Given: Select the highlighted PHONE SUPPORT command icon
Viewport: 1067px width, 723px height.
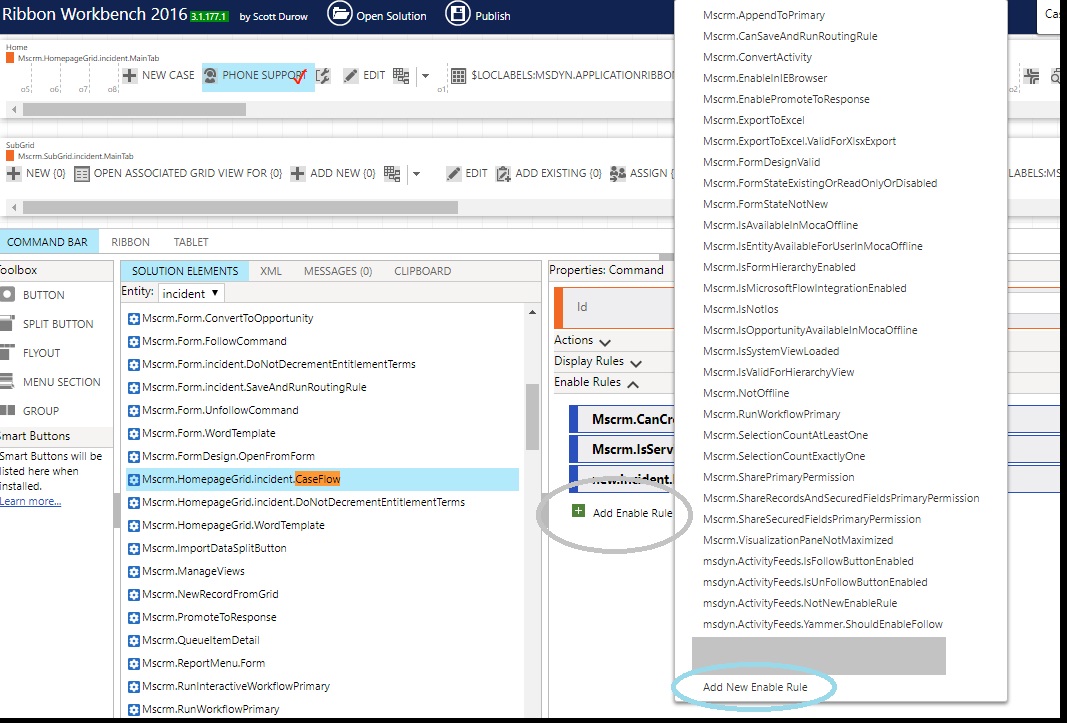Looking at the screenshot, I should [x=209, y=75].
